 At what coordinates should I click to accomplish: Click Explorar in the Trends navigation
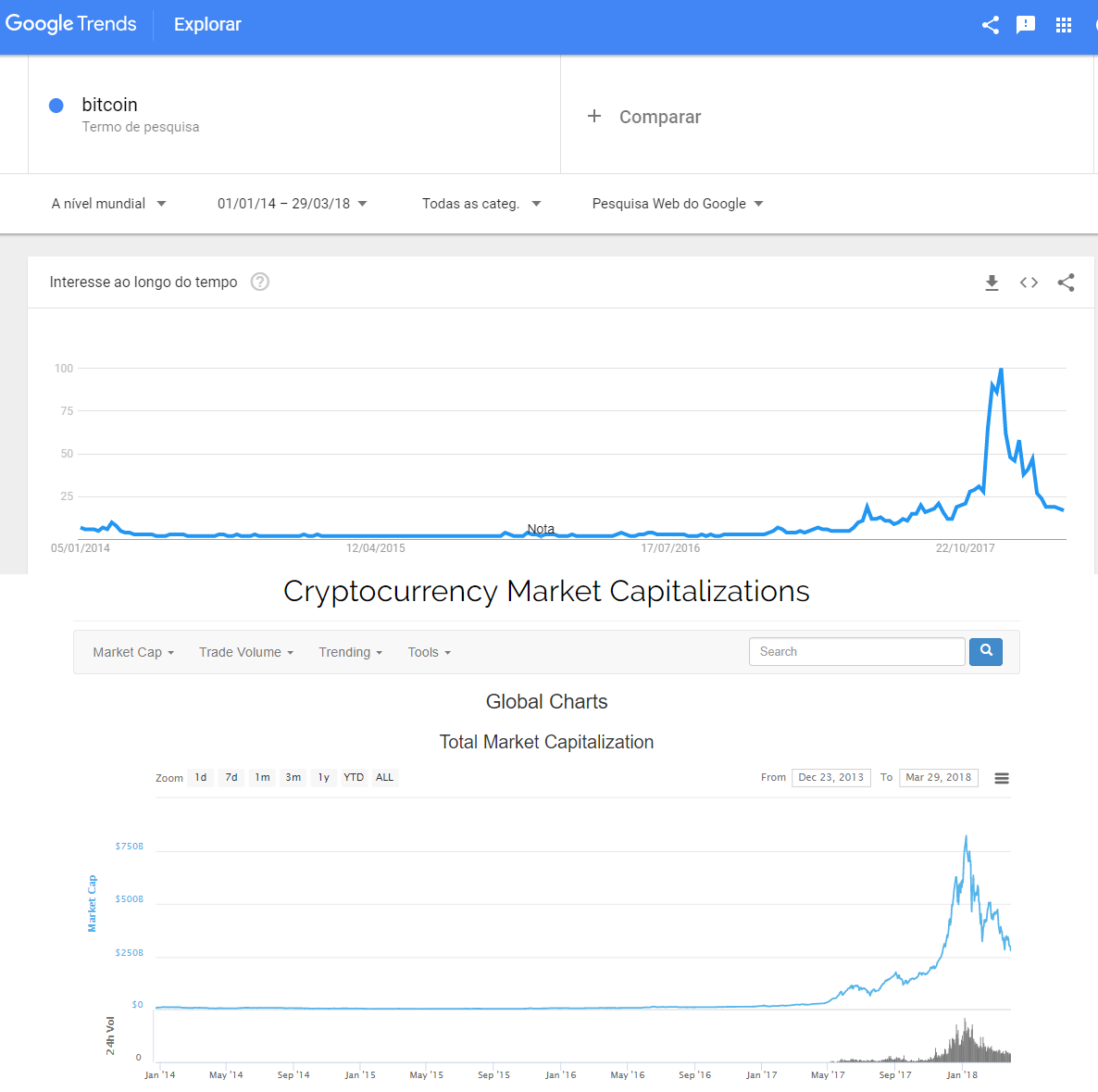[206, 24]
